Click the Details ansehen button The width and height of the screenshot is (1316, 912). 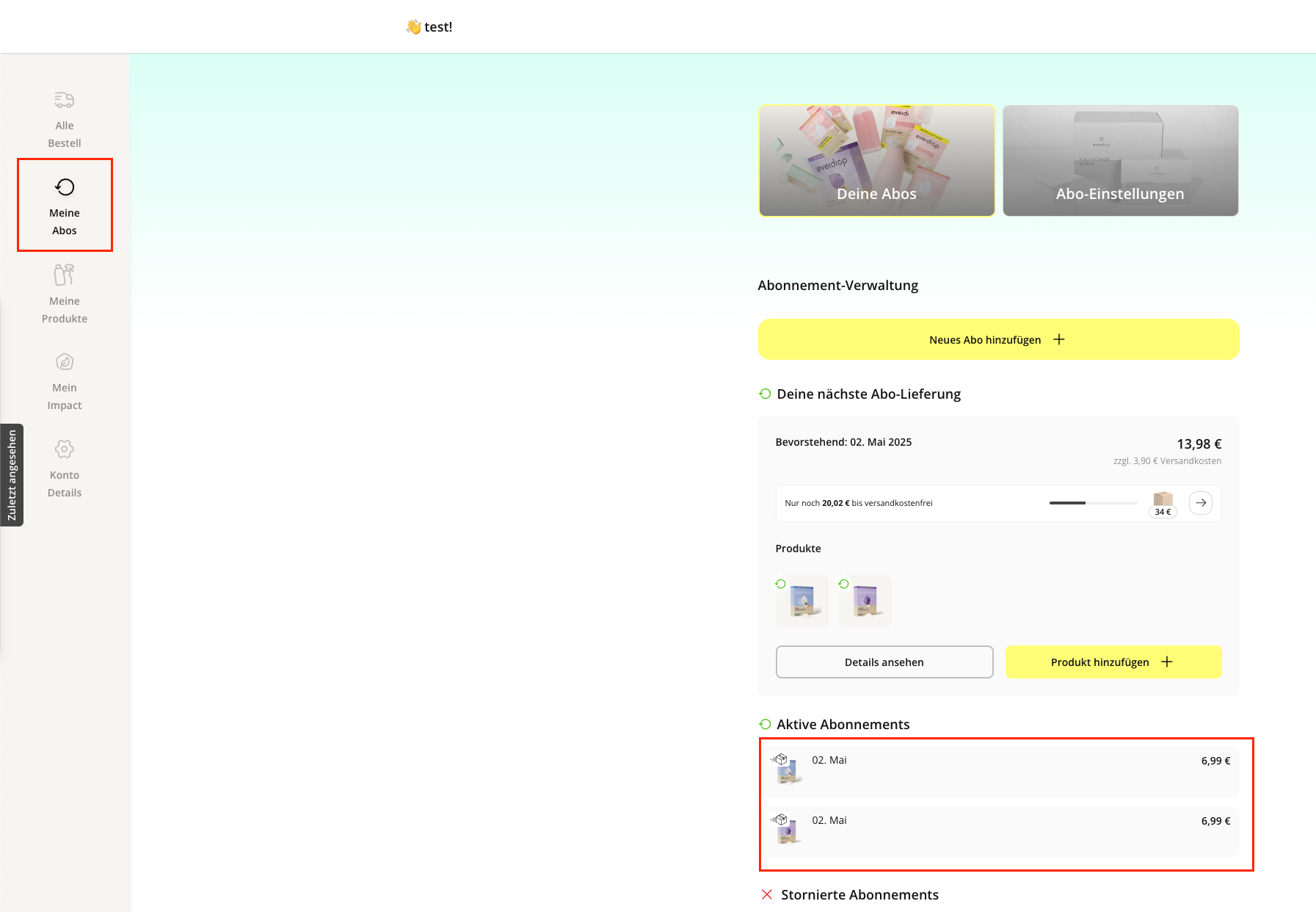pyautogui.click(x=884, y=662)
